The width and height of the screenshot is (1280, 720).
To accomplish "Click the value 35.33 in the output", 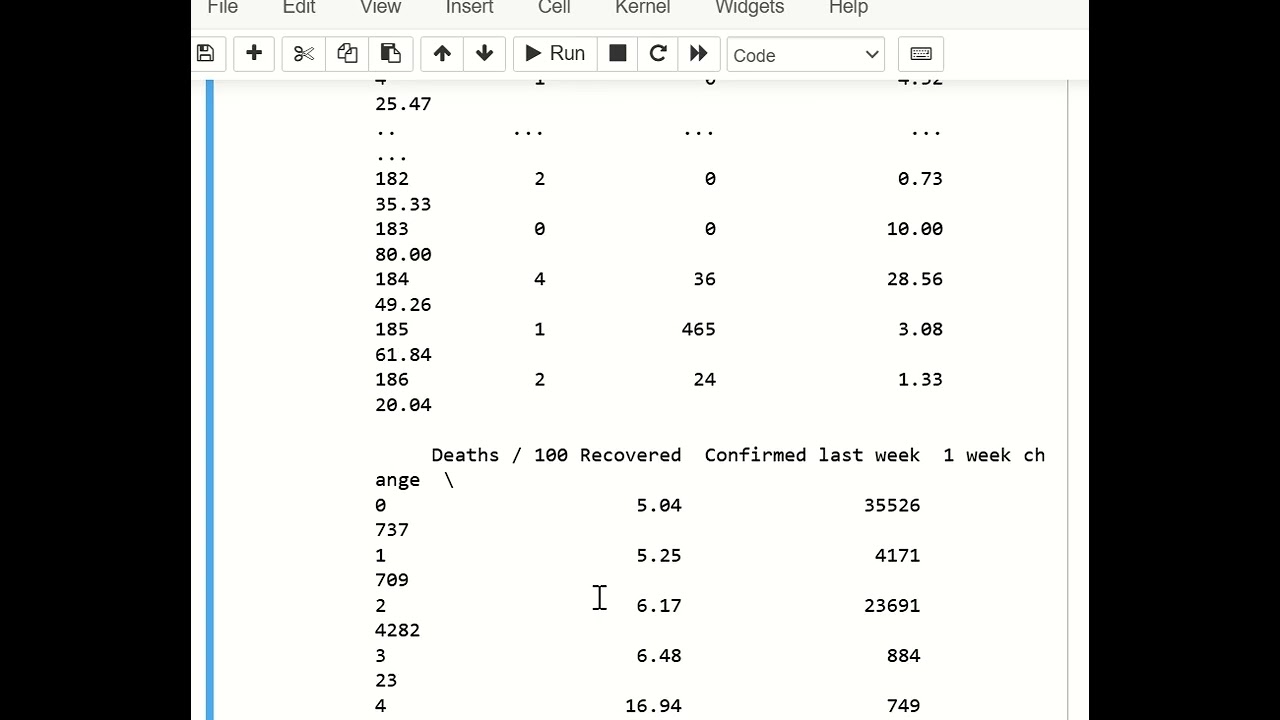I will (x=403, y=204).
